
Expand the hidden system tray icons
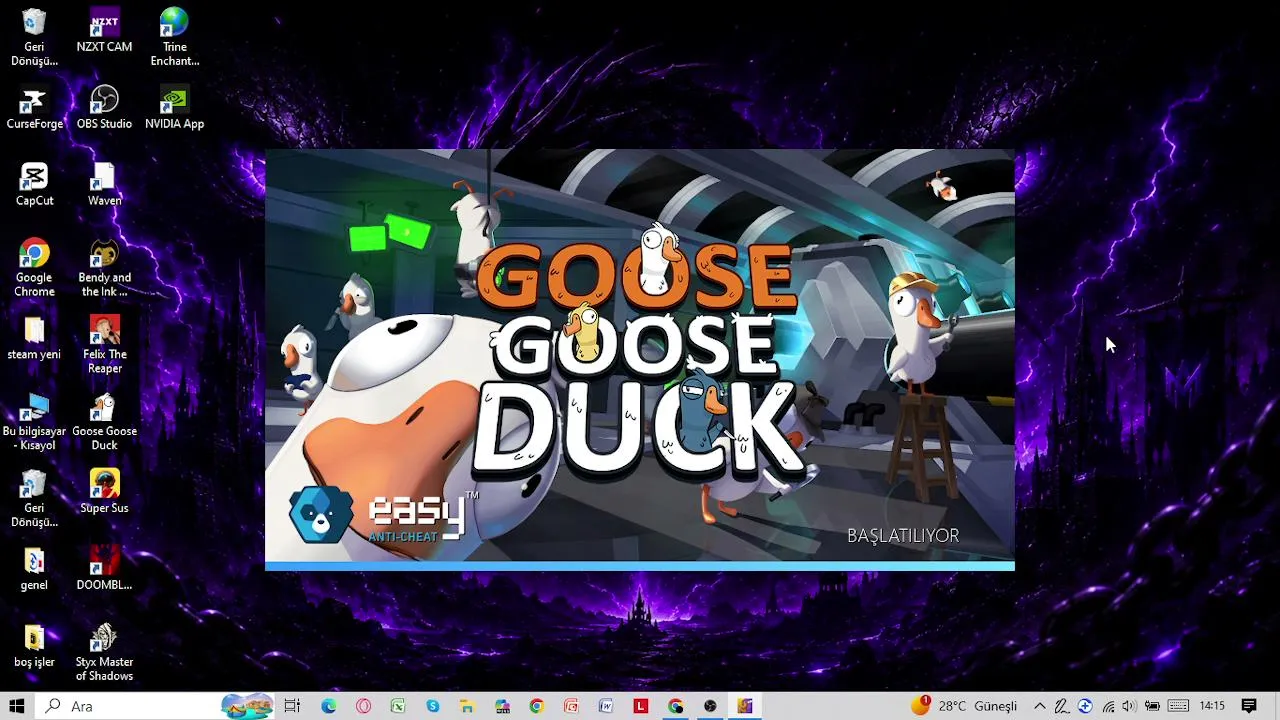click(1040, 706)
